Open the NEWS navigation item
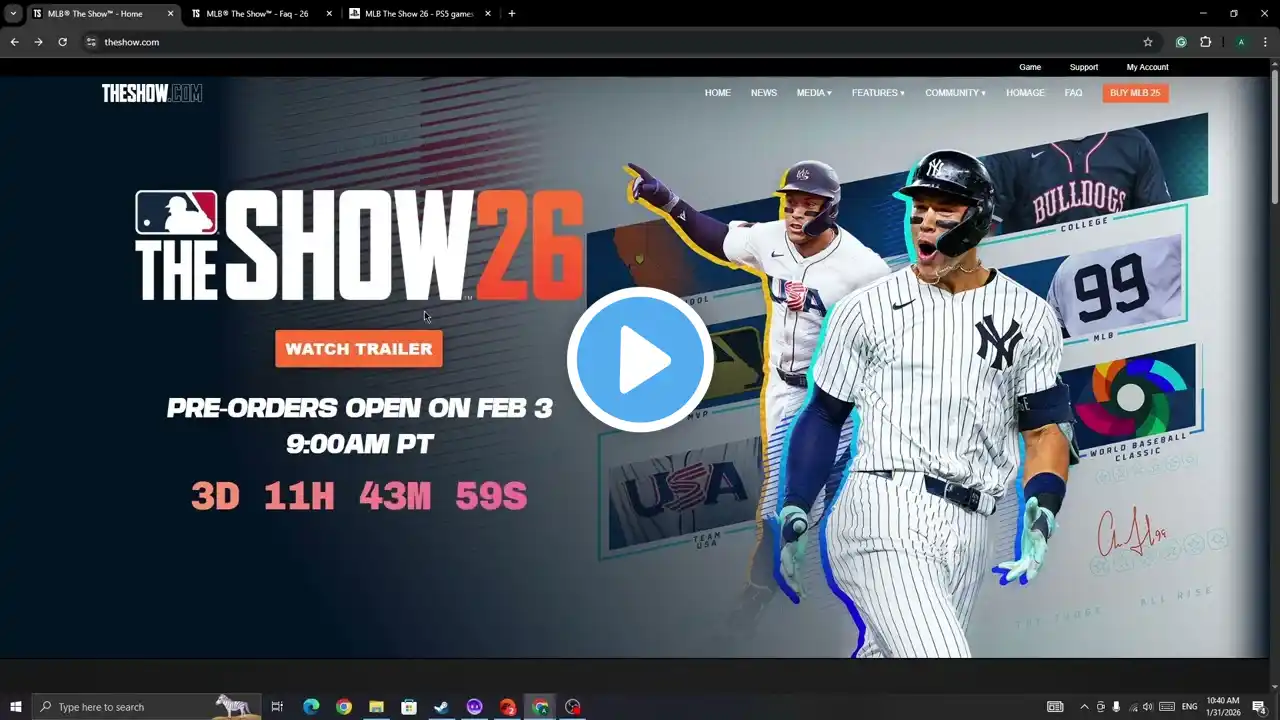Image resolution: width=1280 pixels, height=720 pixels. (764, 93)
